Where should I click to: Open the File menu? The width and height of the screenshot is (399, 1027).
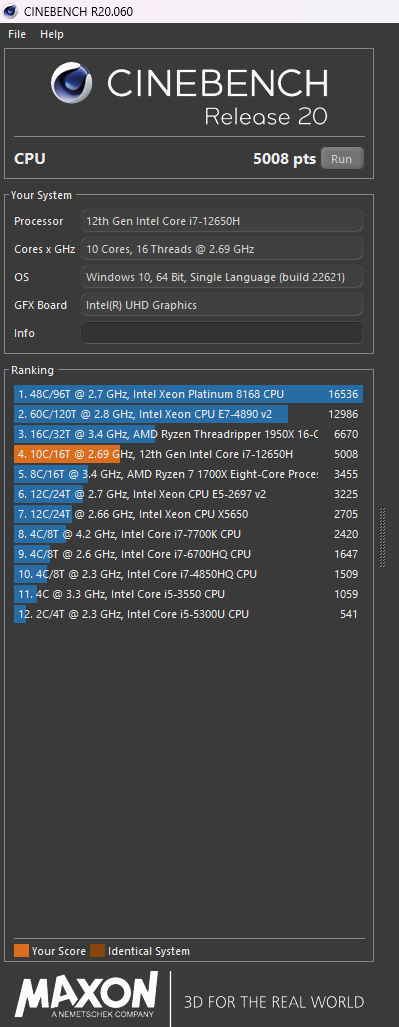coord(17,34)
